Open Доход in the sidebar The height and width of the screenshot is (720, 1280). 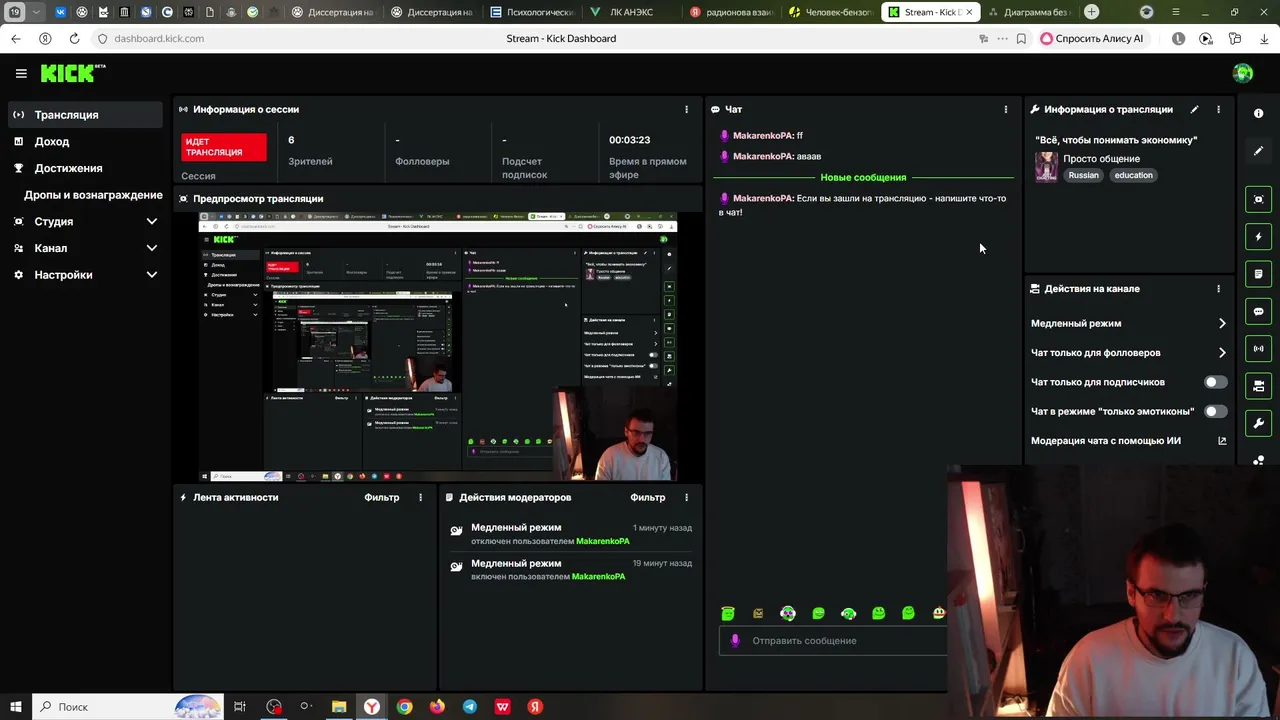point(85,142)
